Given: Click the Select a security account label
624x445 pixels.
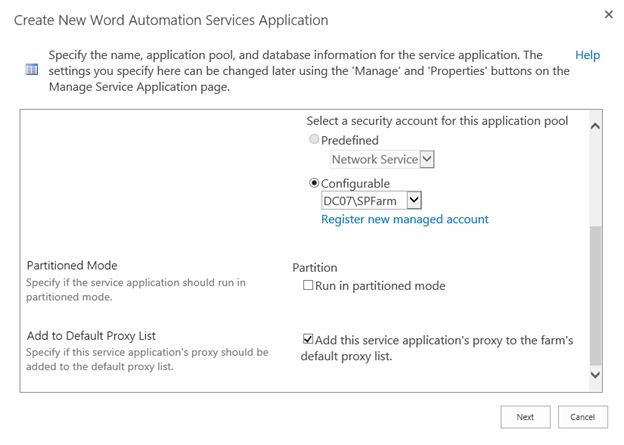Looking at the screenshot, I should 436,121.
